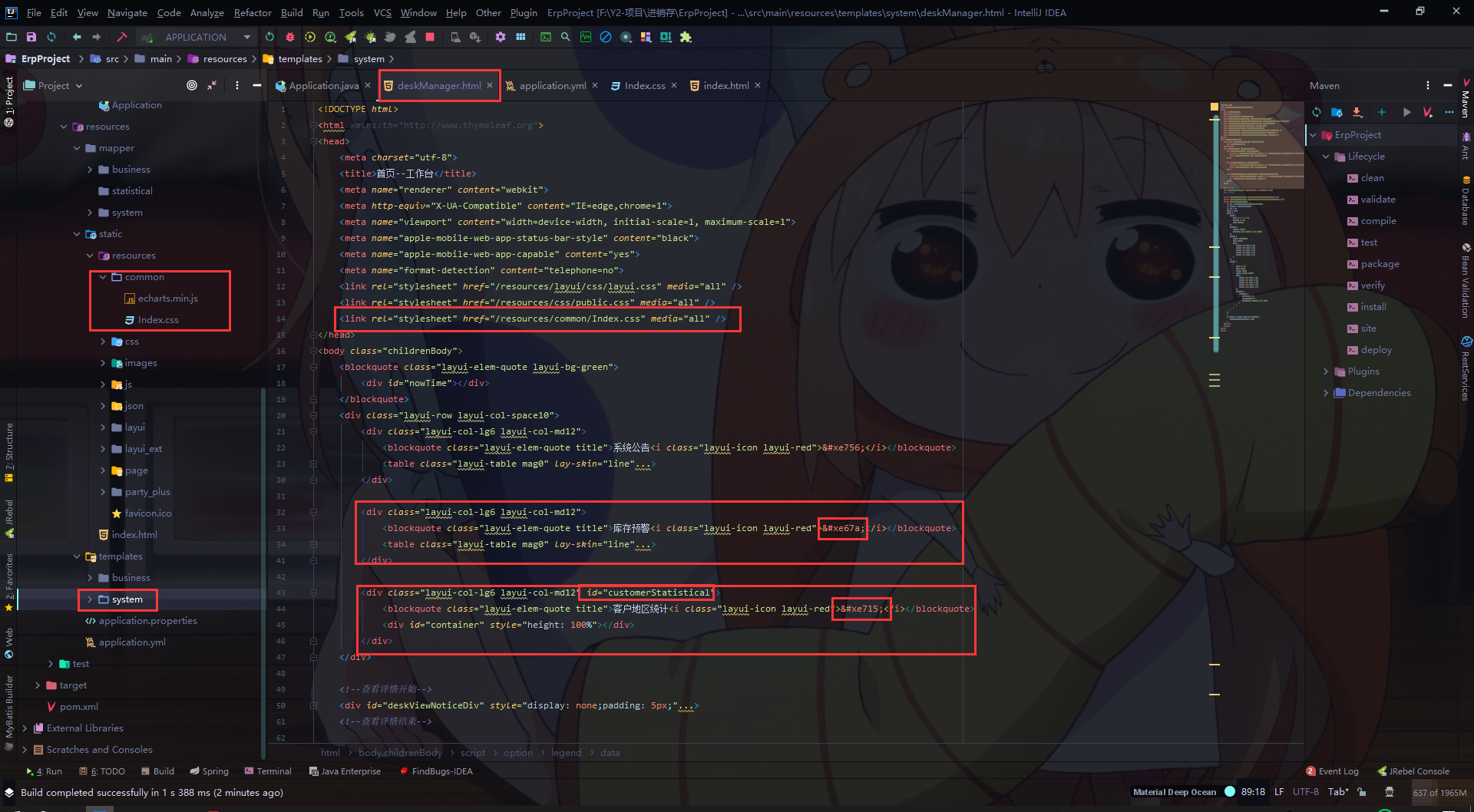Screen dimensions: 1474x812
Task: Open the Spring tool window
Action: click(x=210, y=771)
